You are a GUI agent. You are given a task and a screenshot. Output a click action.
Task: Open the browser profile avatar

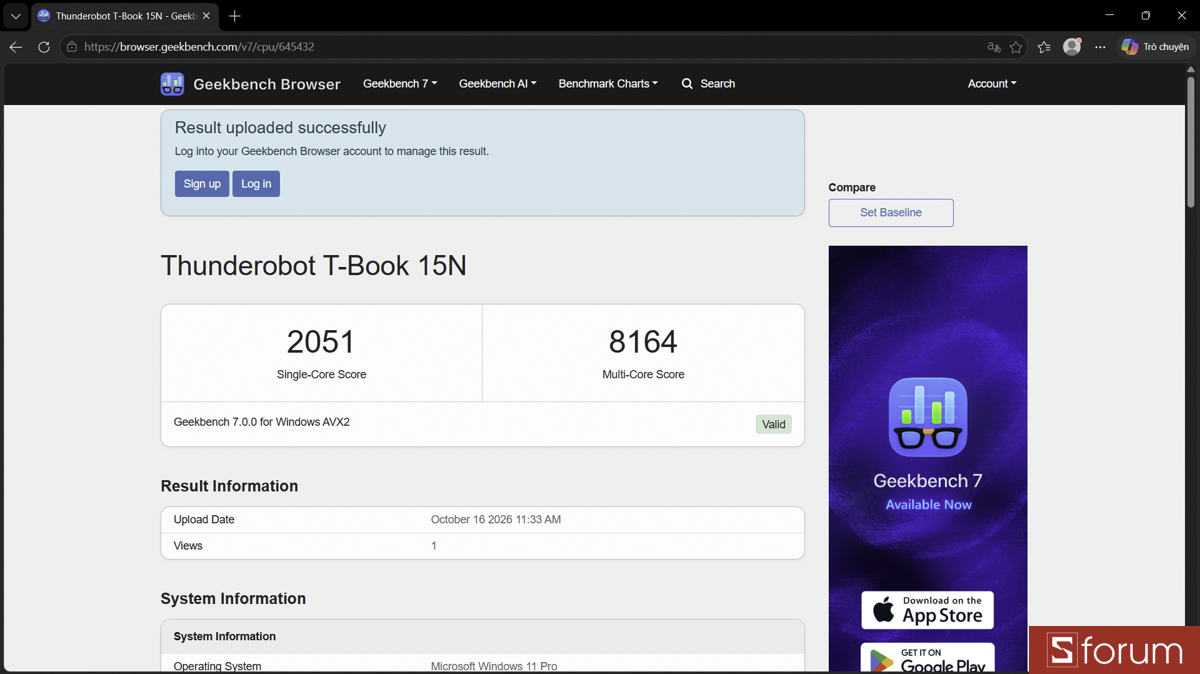(x=1072, y=46)
